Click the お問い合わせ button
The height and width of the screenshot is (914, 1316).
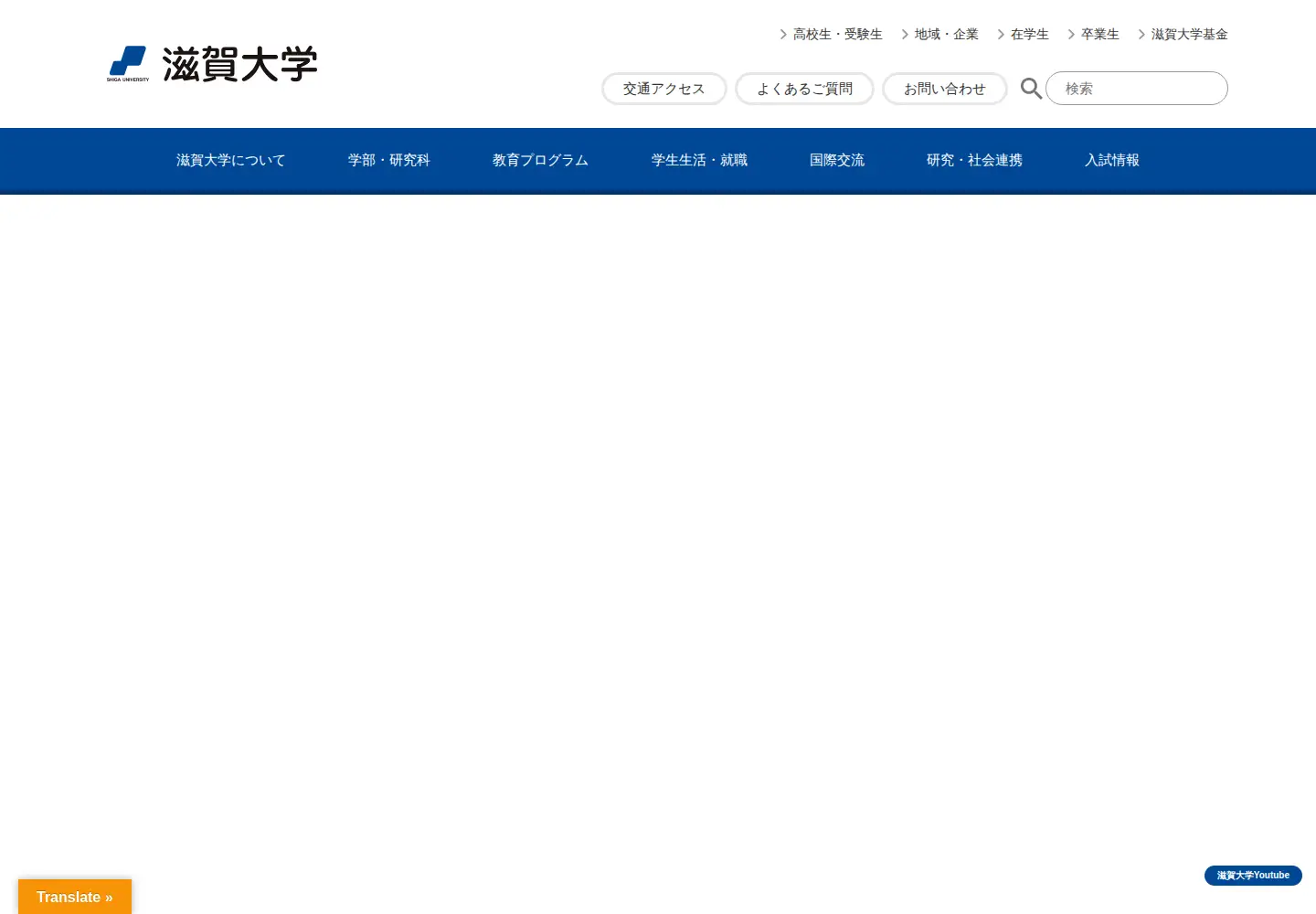tap(945, 89)
